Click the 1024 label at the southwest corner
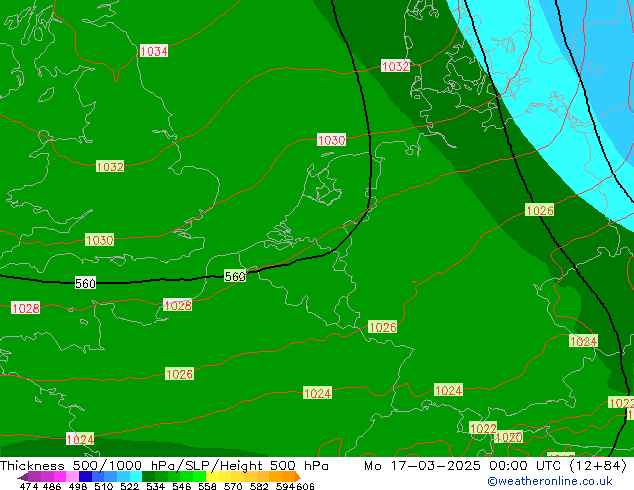 (80, 439)
